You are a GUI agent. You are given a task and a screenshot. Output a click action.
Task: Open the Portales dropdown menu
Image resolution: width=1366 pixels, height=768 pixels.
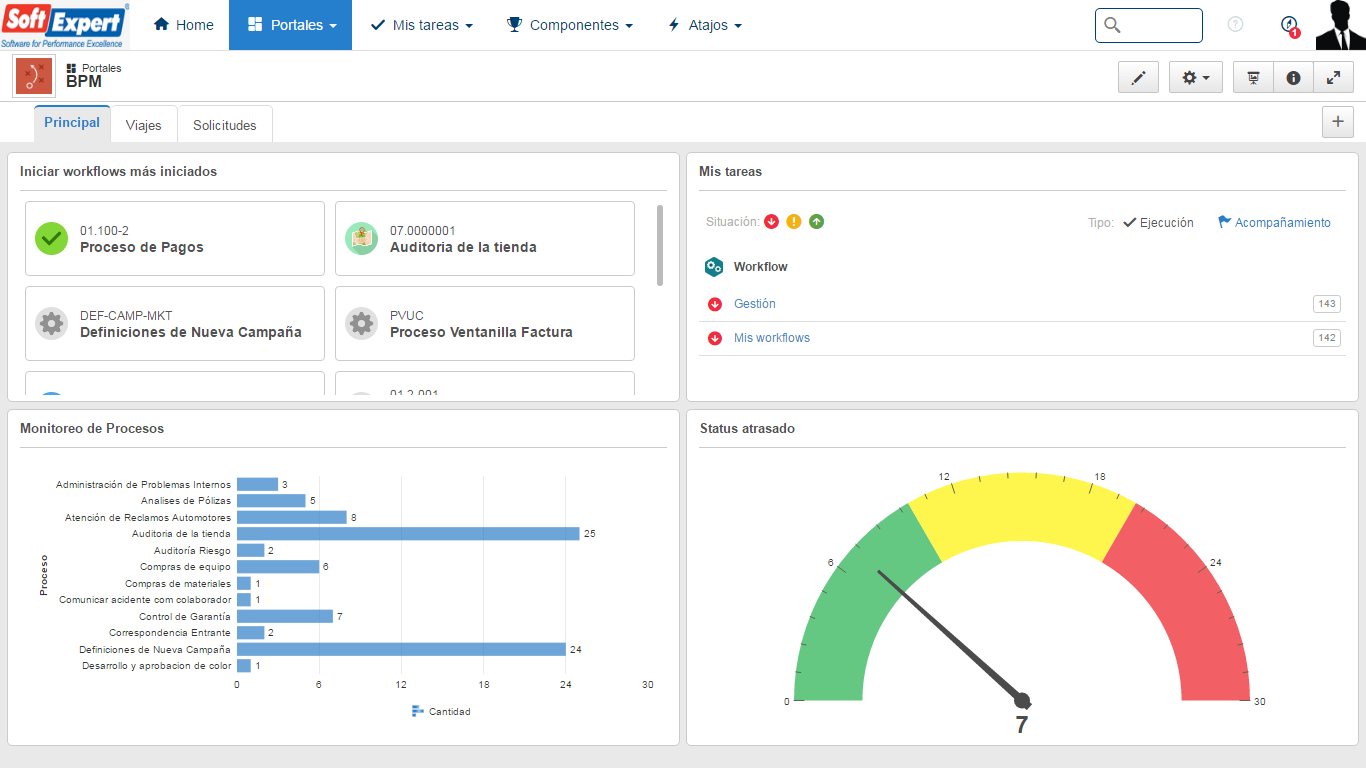tap(290, 25)
